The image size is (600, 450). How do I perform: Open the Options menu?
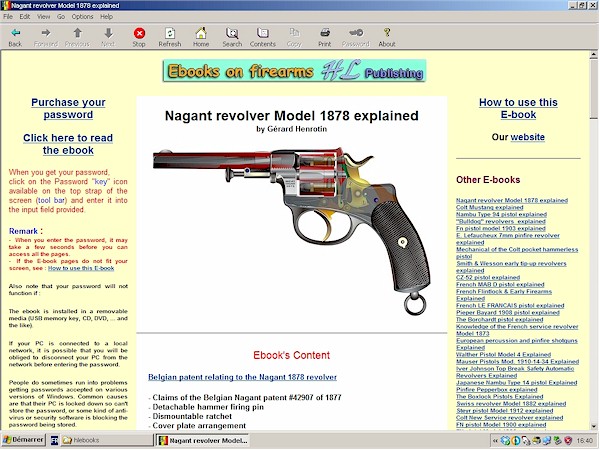tap(82, 16)
